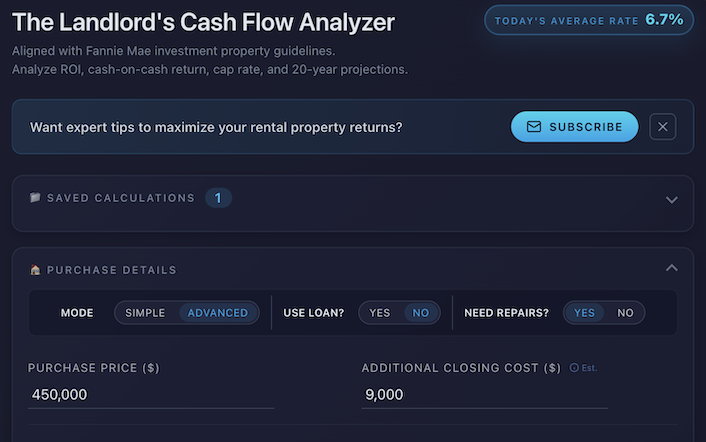Set Need Repairs to No

pyautogui.click(x=625, y=313)
